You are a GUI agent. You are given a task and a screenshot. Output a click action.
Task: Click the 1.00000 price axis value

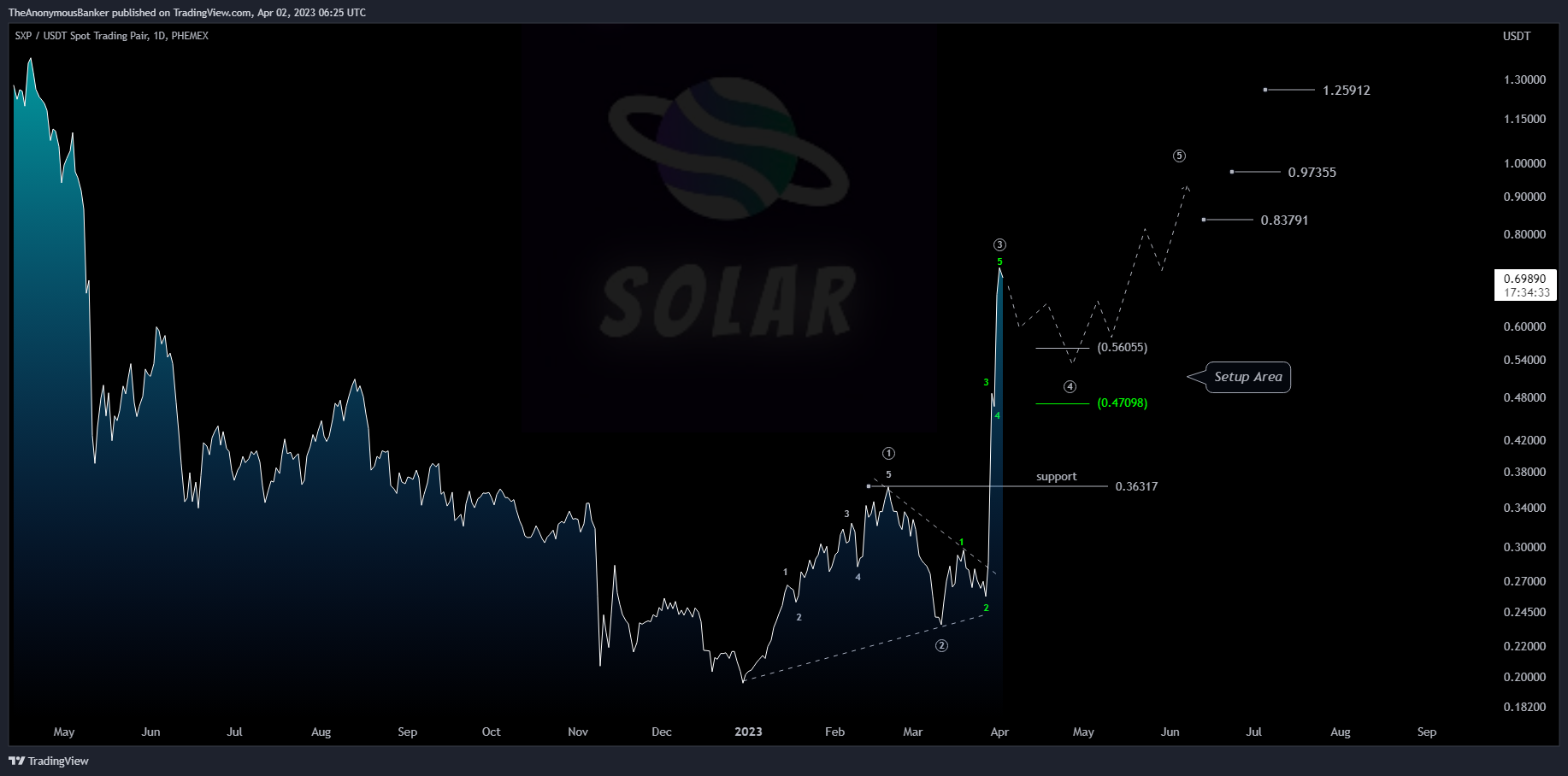[1524, 163]
